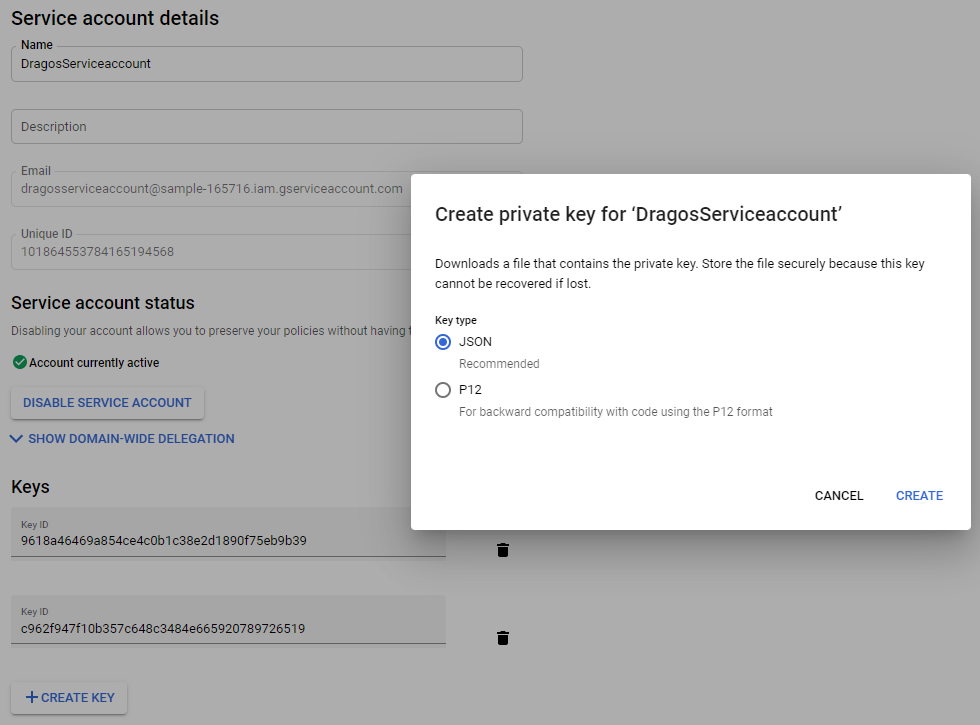
Task: Click DISABLE SERVICE ACCOUNT
Action: tap(107, 402)
